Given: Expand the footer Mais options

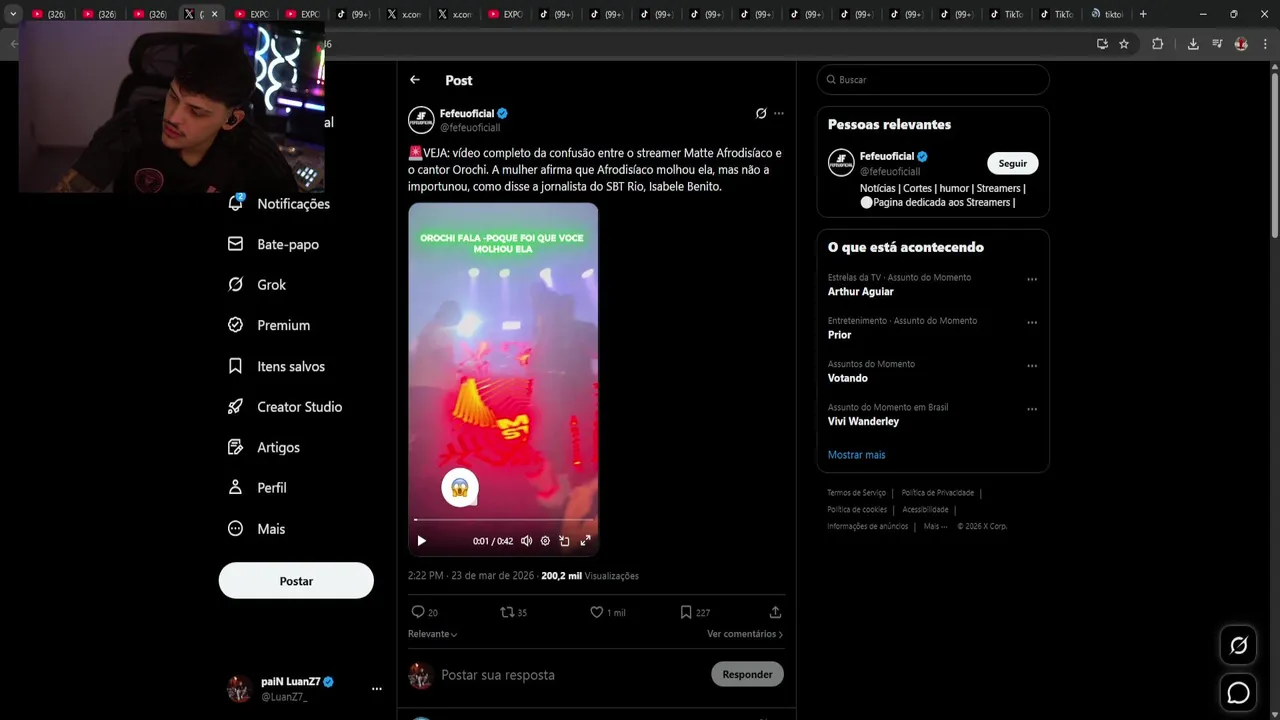Looking at the screenshot, I should [x=935, y=527].
